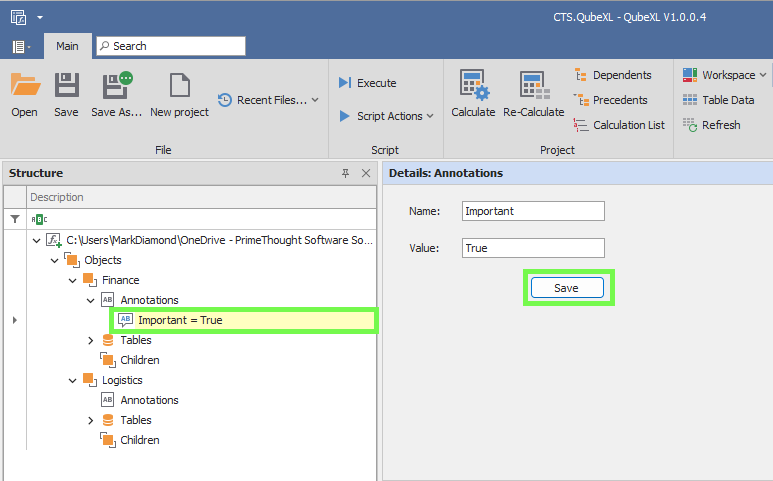773x481 pixels.
Task: Select the Main ribbon tab
Action: (67, 46)
